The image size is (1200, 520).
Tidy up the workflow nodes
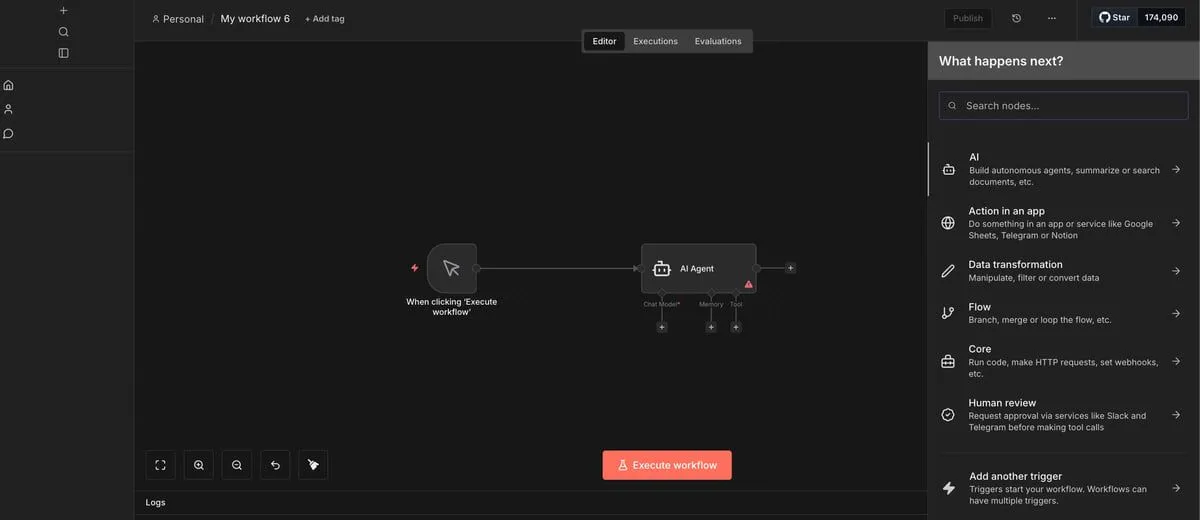[x=313, y=465]
